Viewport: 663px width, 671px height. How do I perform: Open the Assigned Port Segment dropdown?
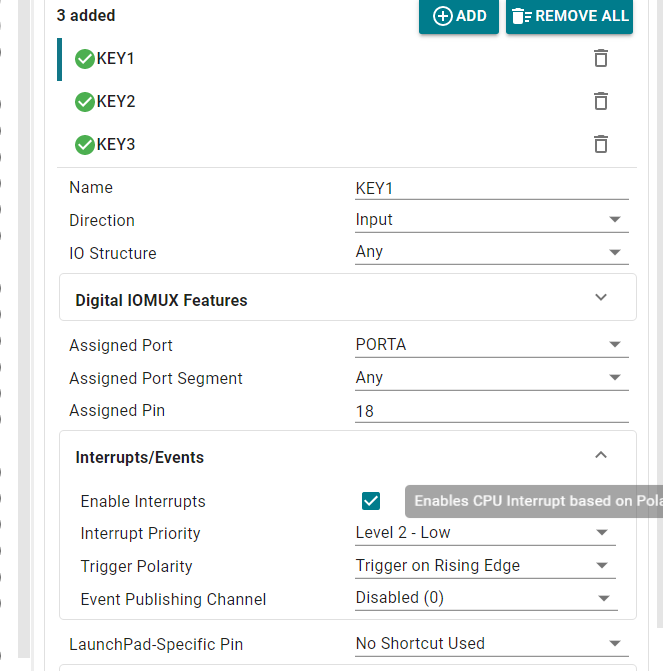coord(492,378)
